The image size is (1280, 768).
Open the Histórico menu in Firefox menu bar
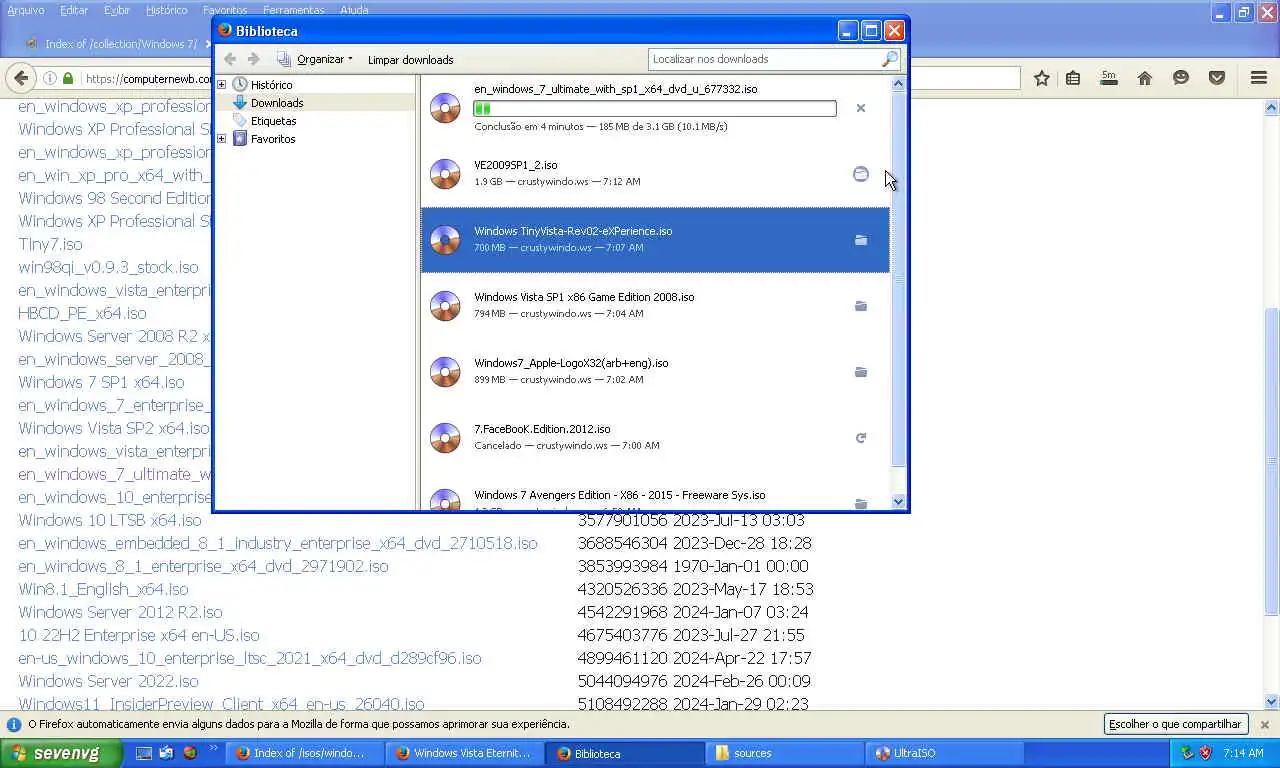point(166,10)
